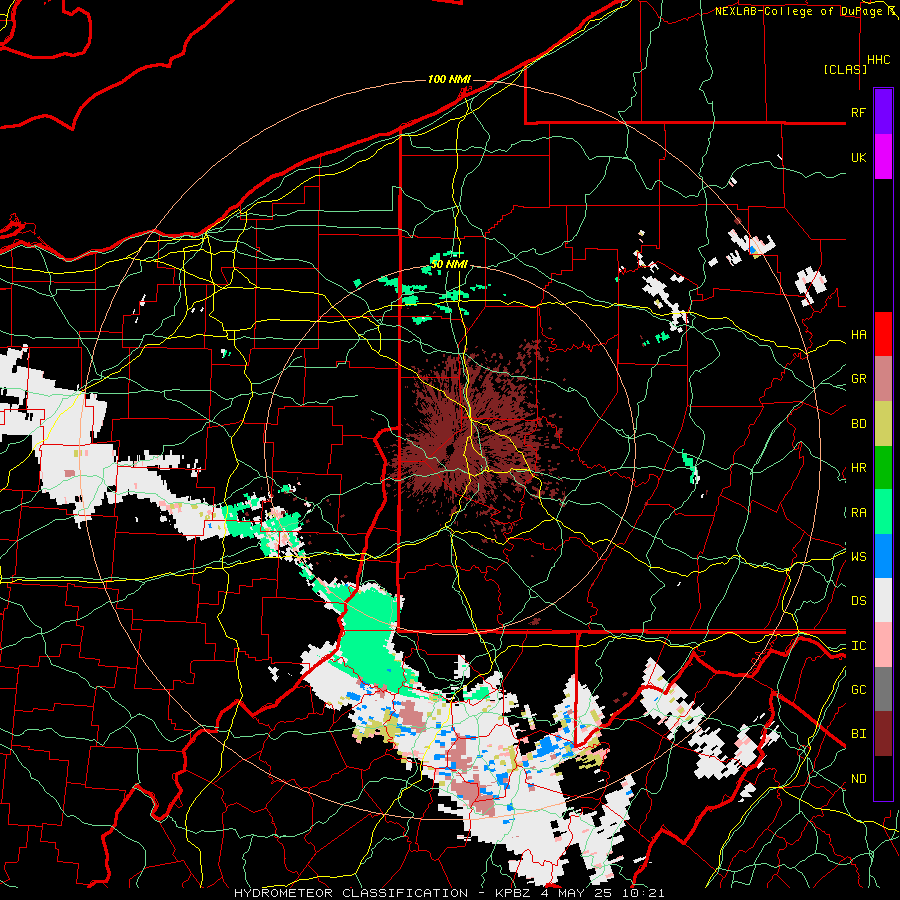The width and height of the screenshot is (900, 900).
Task: Click the Hydrometeor Classification KPBZ title caption
Action: tap(449, 893)
